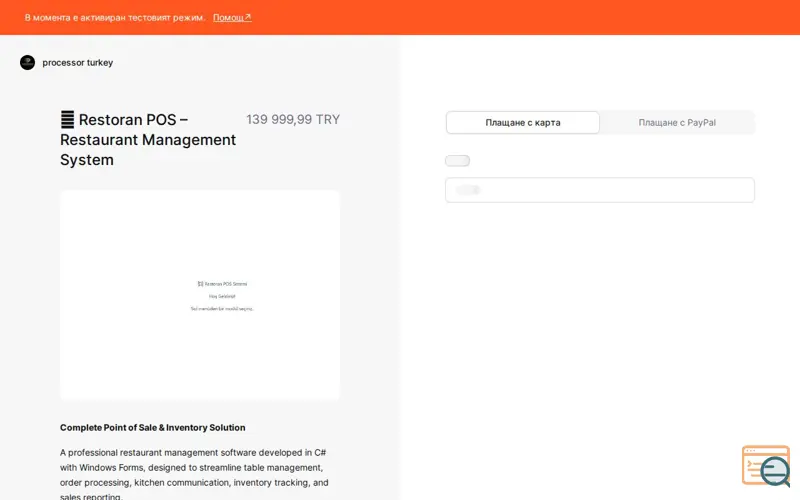Click the processor turkey store name

click(x=78, y=63)
